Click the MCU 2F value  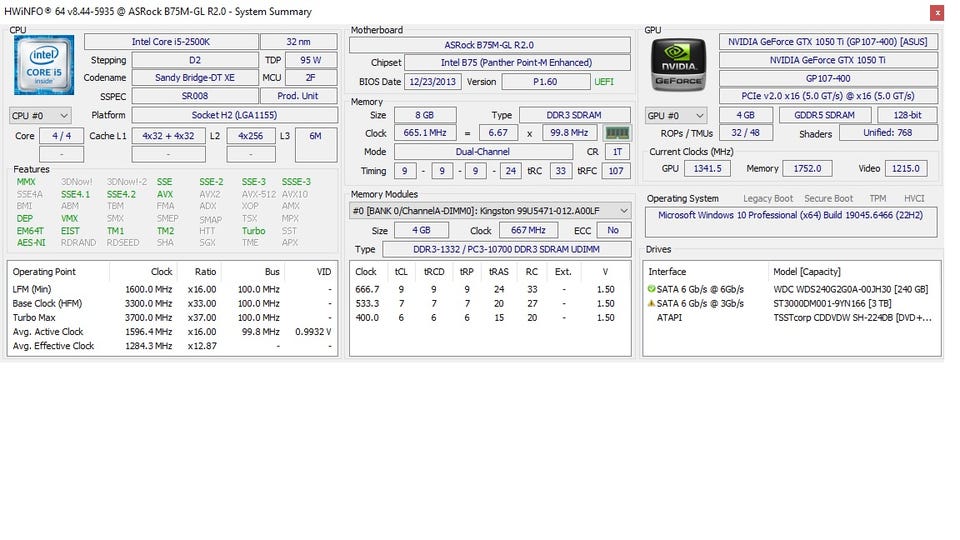click(311, 78)
